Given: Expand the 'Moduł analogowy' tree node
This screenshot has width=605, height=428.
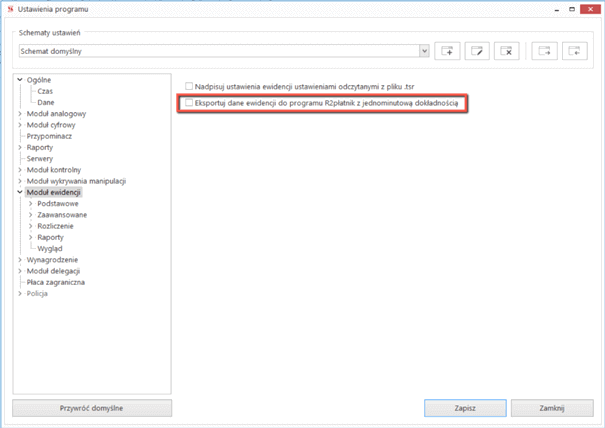Looking at the screenshot, I should point(20,114).
